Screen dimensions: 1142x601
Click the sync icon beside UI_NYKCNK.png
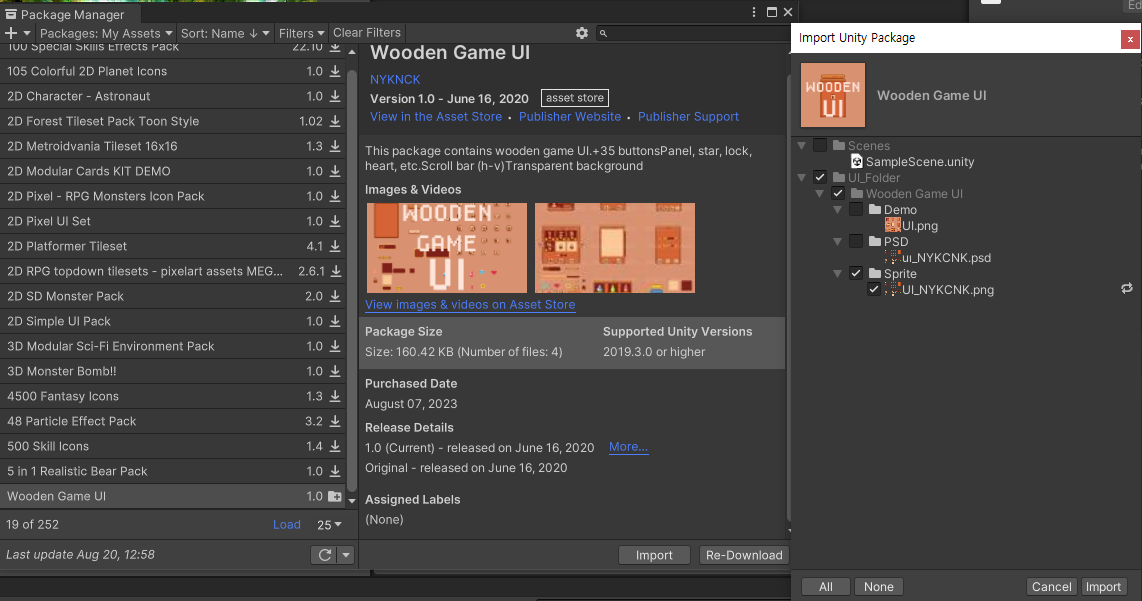click(1127, 289)
